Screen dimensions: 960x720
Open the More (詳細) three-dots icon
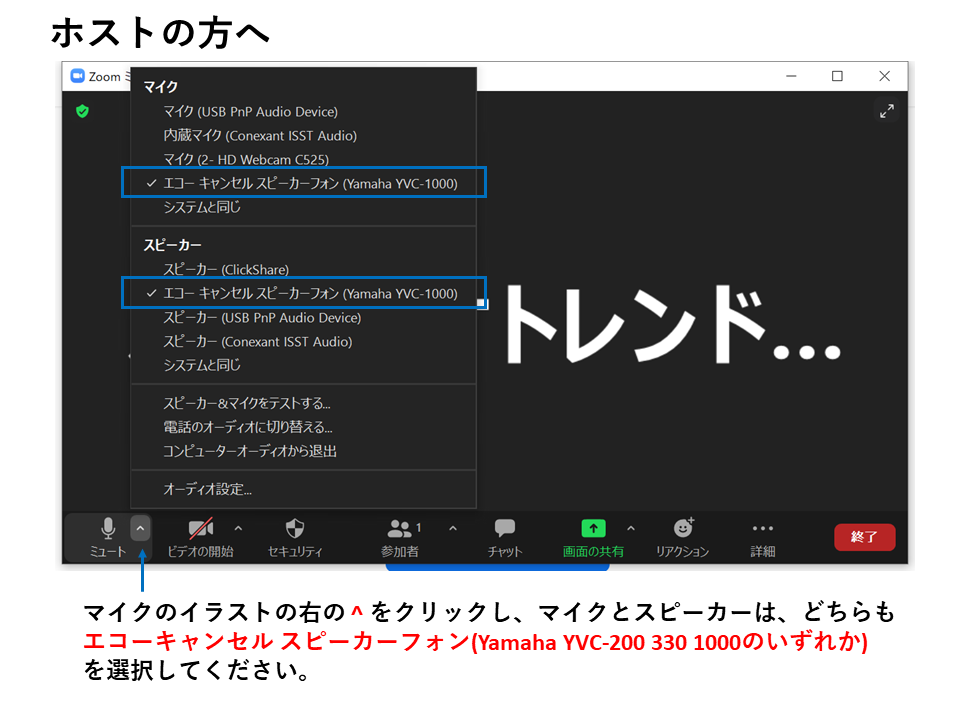pyautogui.click(x=763, y=528)
